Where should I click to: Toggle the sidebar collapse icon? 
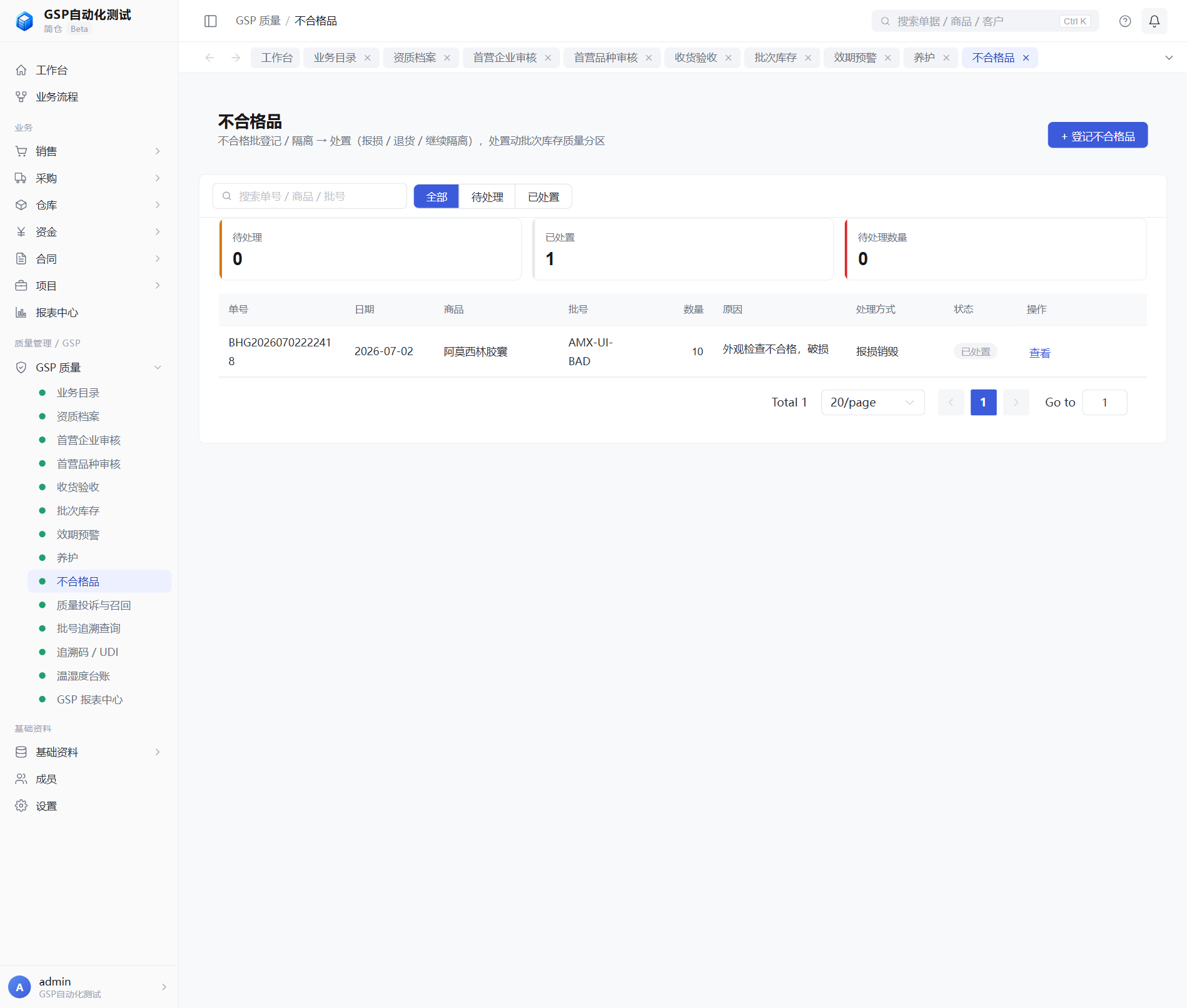(x=211, y=21)
